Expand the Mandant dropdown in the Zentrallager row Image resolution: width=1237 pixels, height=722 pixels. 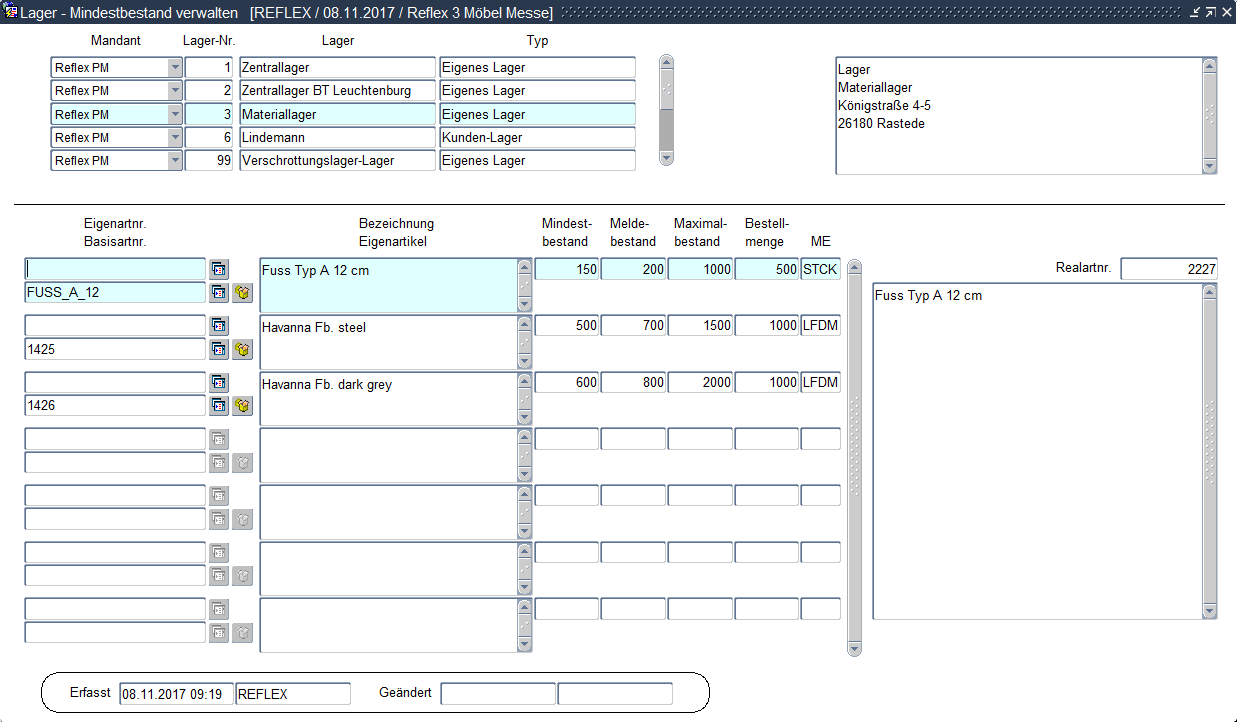(x=175, y=68)
